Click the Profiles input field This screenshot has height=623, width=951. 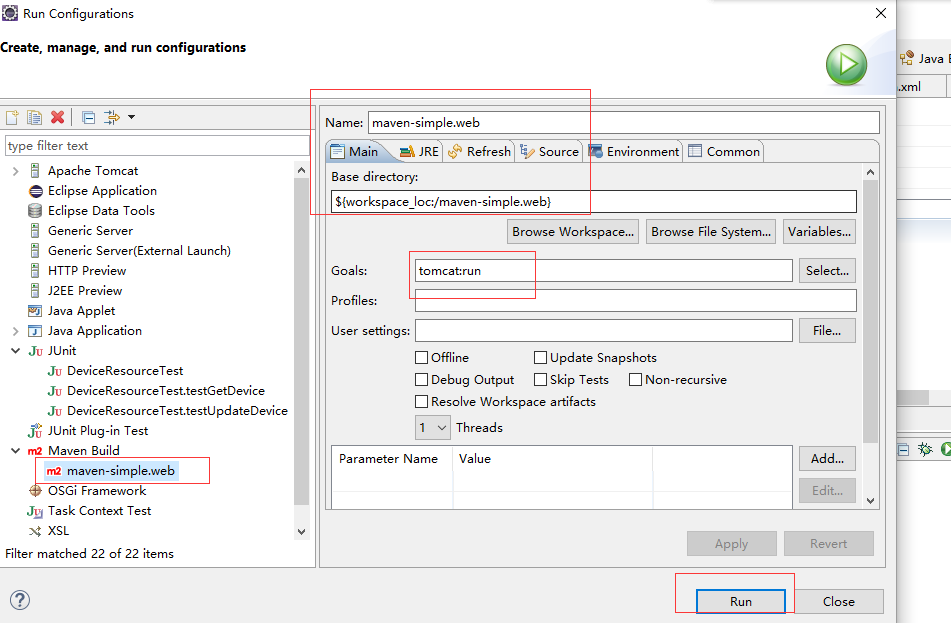pyautogui.click(x=636, y=300)
